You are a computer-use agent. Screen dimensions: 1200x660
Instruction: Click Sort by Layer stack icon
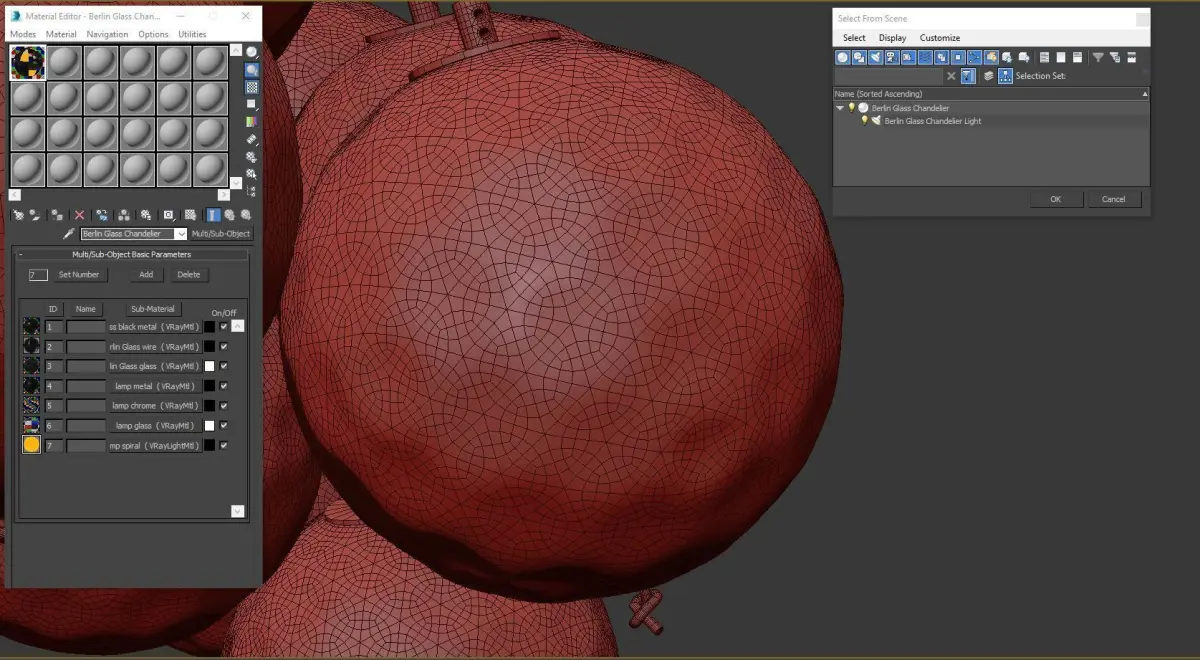(x=989, y=76)
